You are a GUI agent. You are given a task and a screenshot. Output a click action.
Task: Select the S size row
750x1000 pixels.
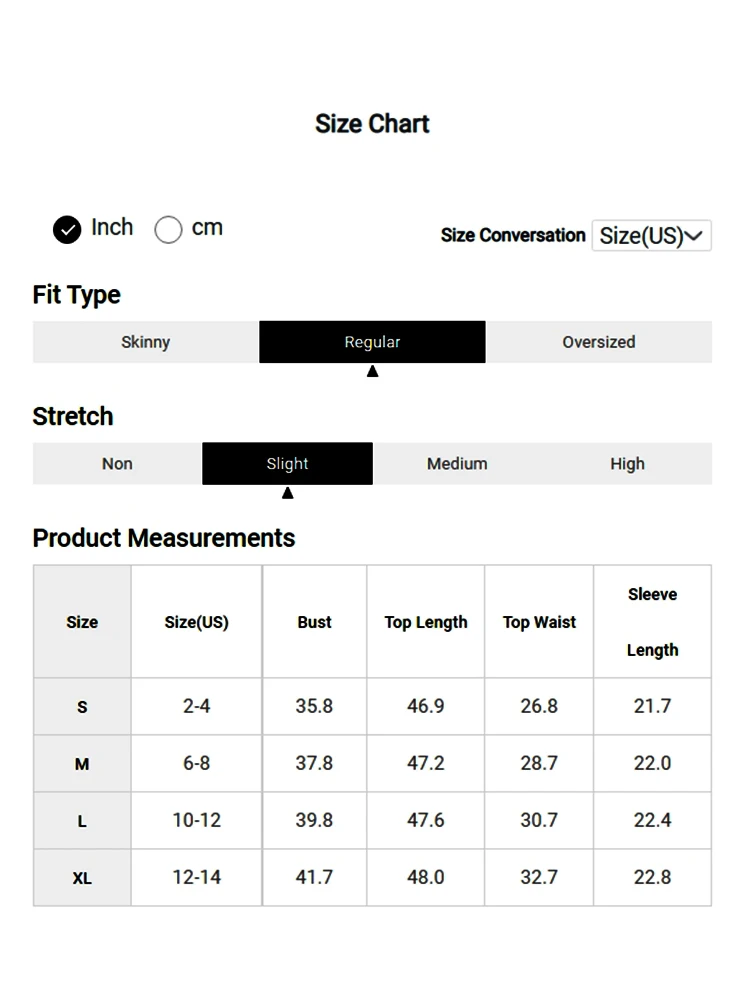coord(82,707)
